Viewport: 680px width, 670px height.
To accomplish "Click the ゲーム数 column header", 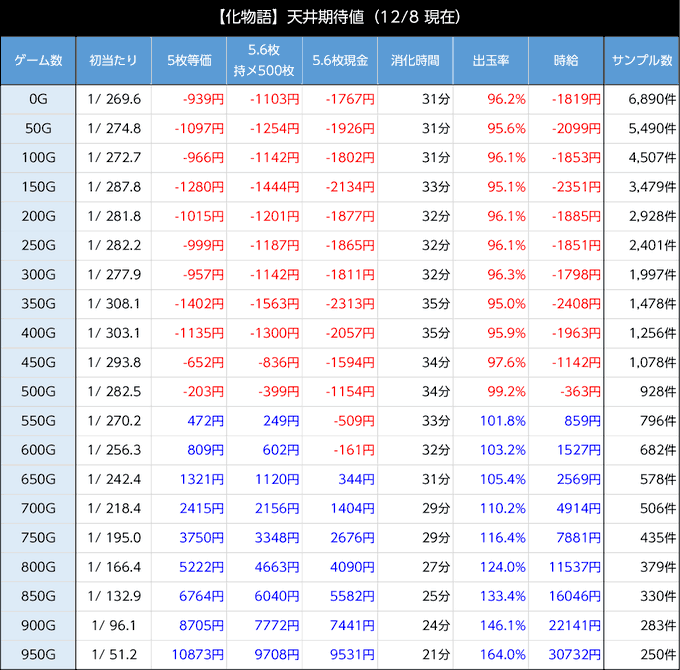I will click(x=38, y=61).
